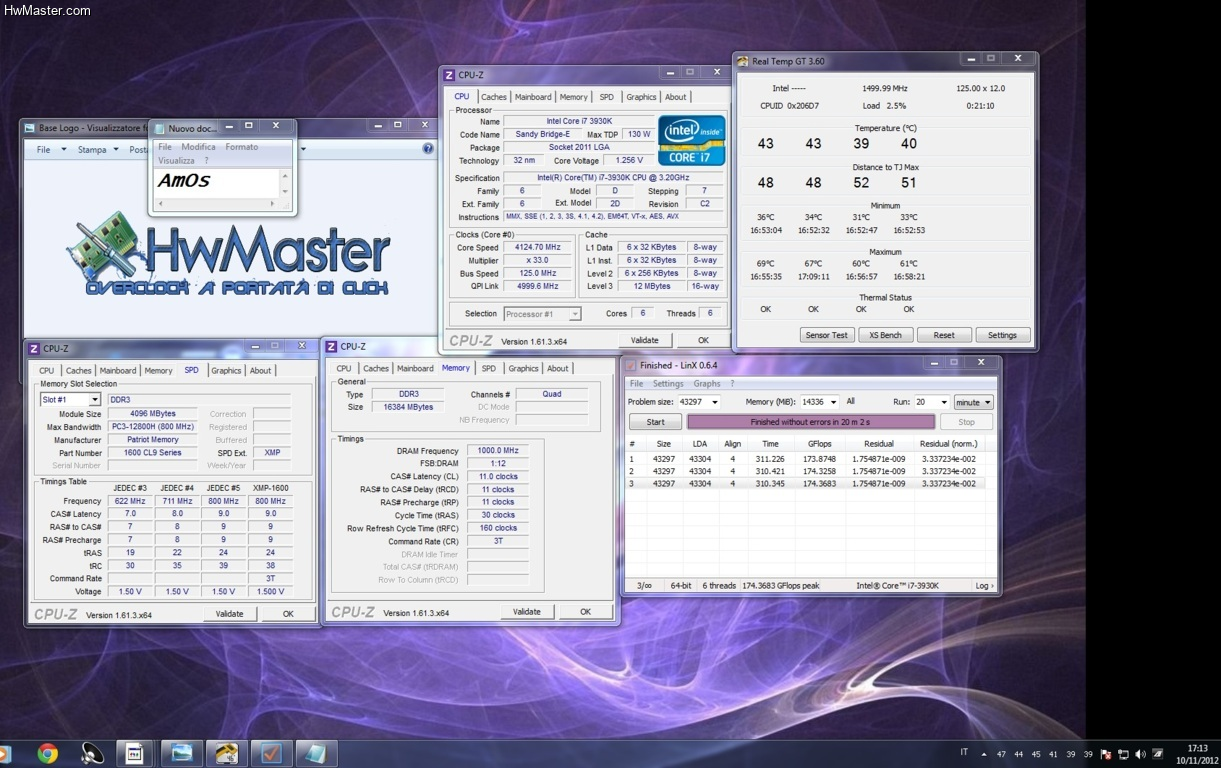Open the Caches tab in processor CPU-Z
Image resolution: width=1221 pixels, height=768 pixels.
tap(494, 97)
